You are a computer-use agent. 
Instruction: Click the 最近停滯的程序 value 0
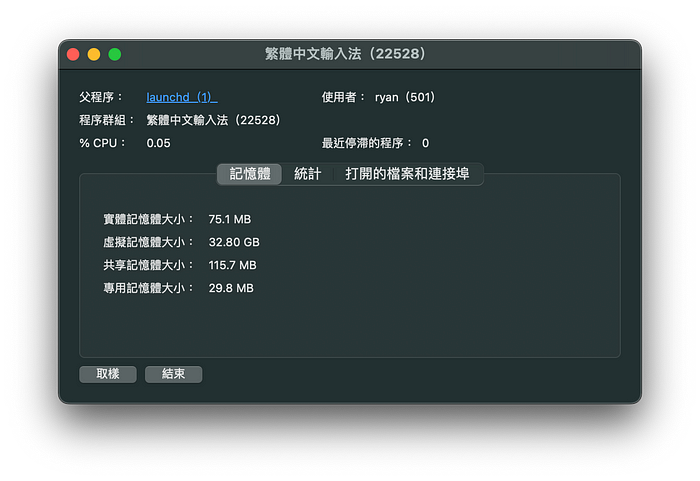(425, 143)
